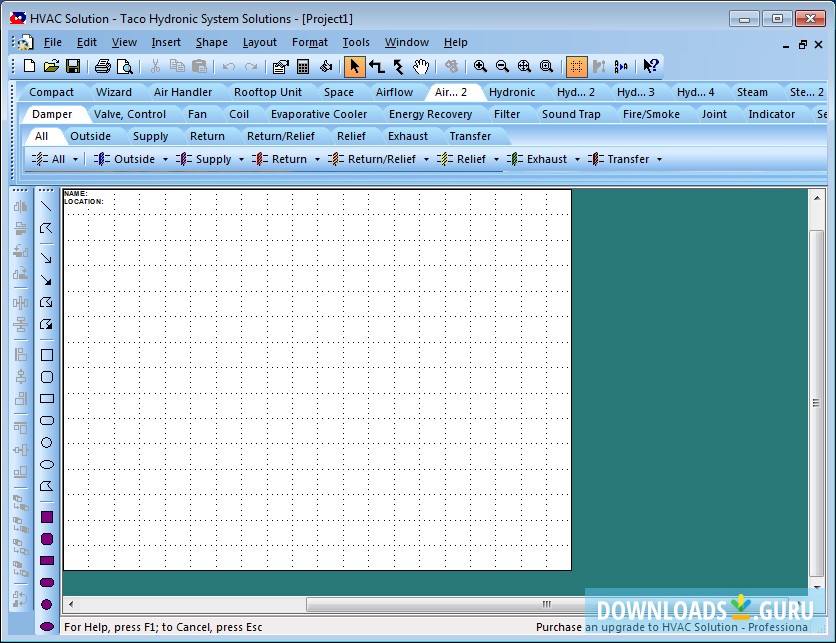This screenshot has width=836, height=643.
Task: Click the Print icon
Action: point(102,66)
